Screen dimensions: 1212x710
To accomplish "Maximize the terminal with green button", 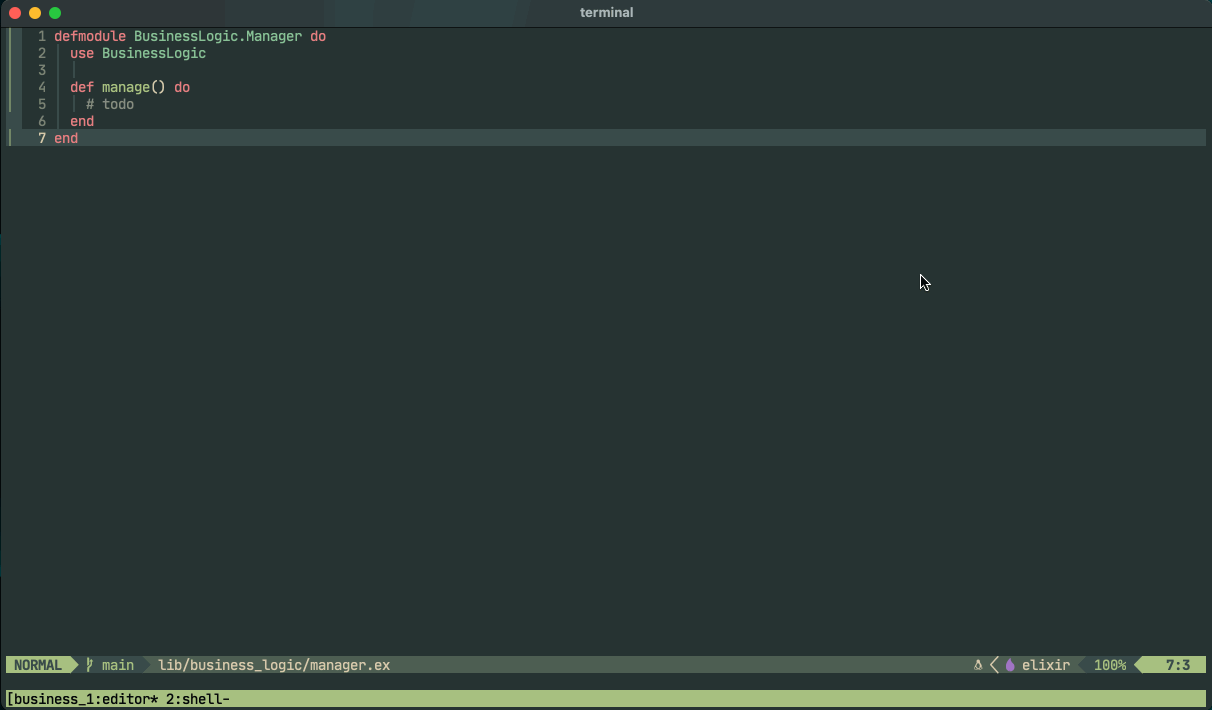I will coord(55,13).
